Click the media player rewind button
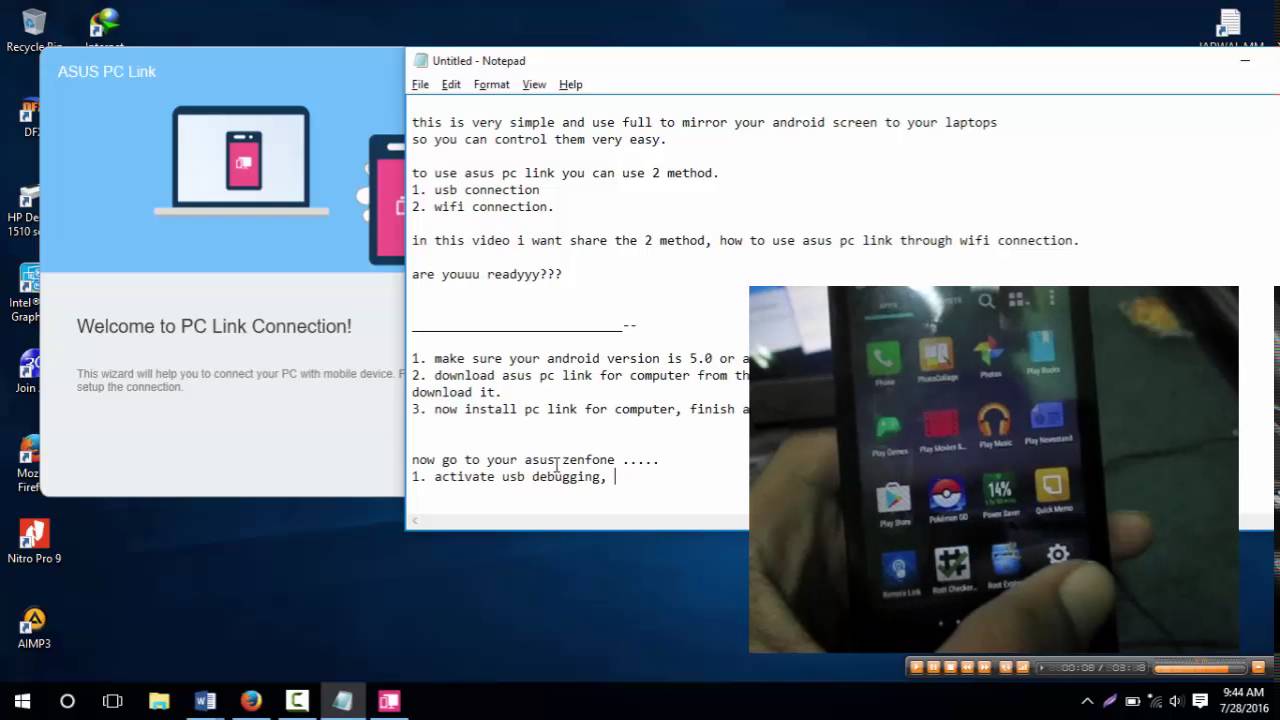1280x720 pixels. (x=968, y=667)
